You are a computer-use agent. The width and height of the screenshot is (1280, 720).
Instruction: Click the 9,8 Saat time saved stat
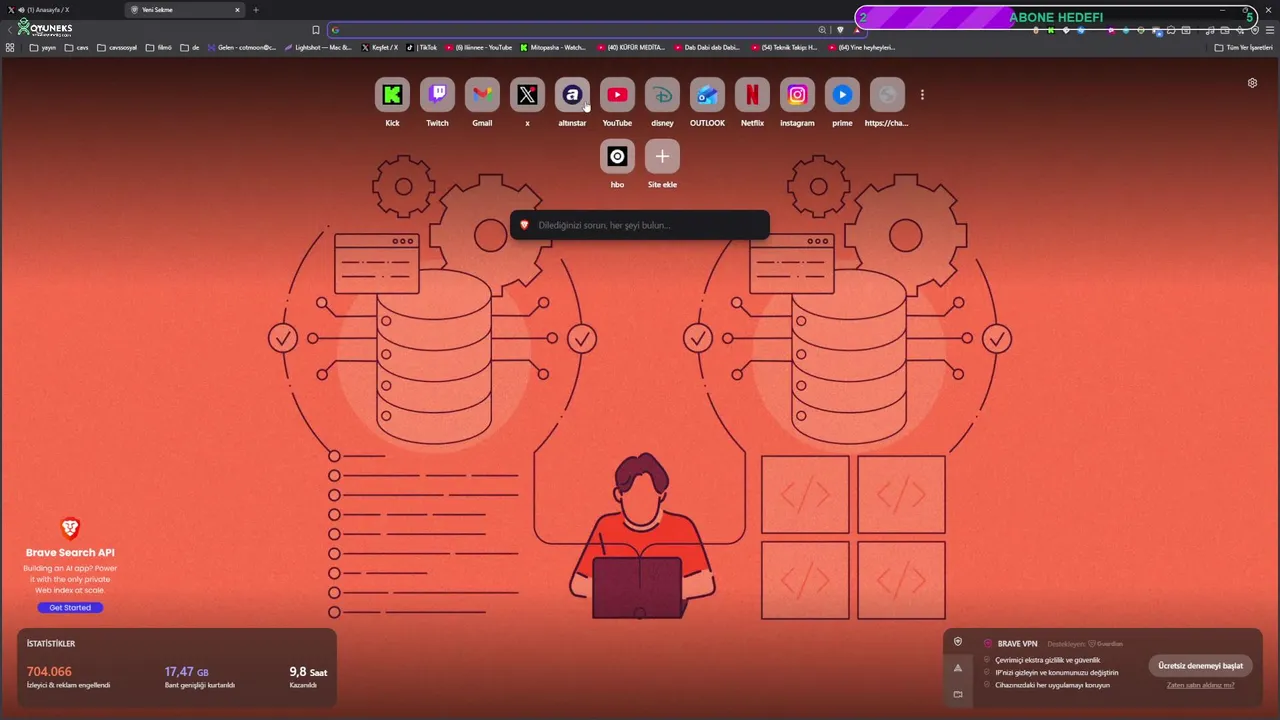point(308,677)
